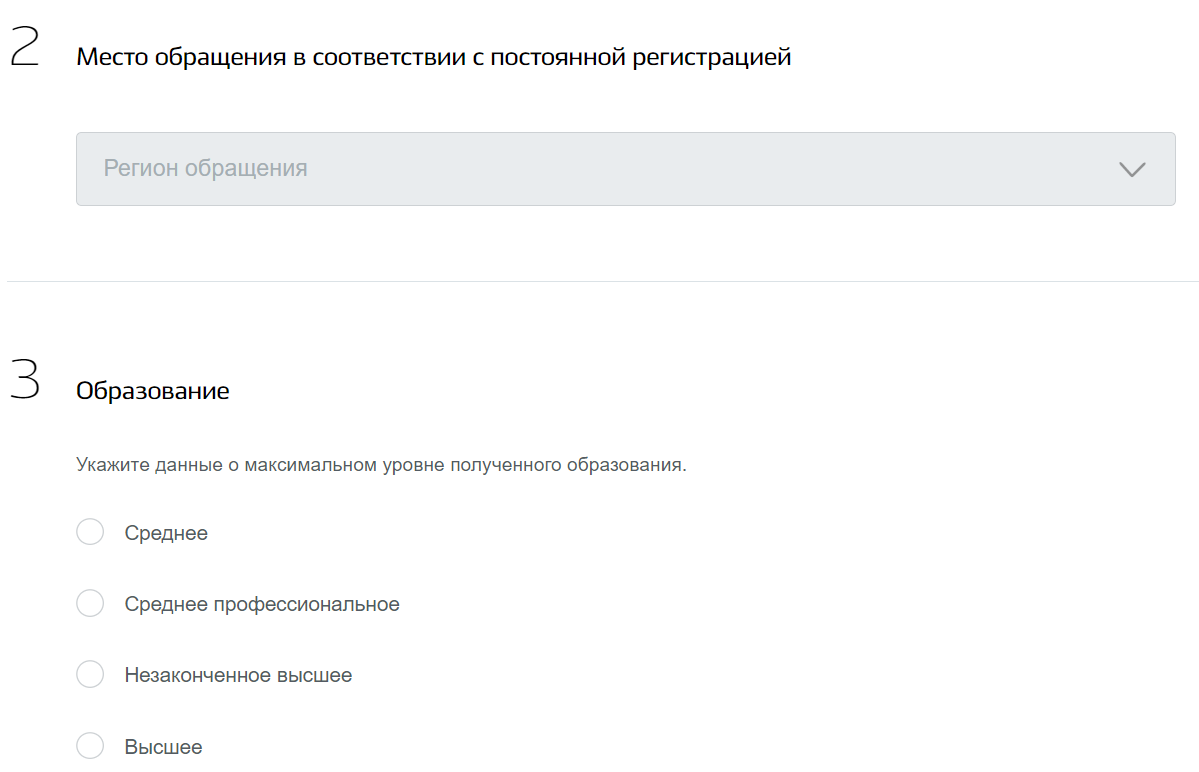Click the "Образование" section heading
This screenshot has width=1199, height=772.
(x=153, y=391)
